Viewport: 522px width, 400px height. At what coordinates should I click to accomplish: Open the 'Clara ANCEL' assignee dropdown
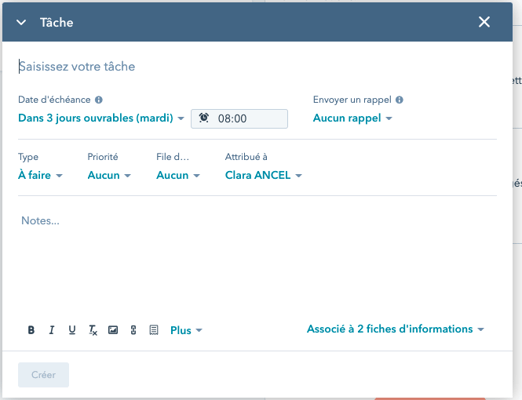(263, 175)
